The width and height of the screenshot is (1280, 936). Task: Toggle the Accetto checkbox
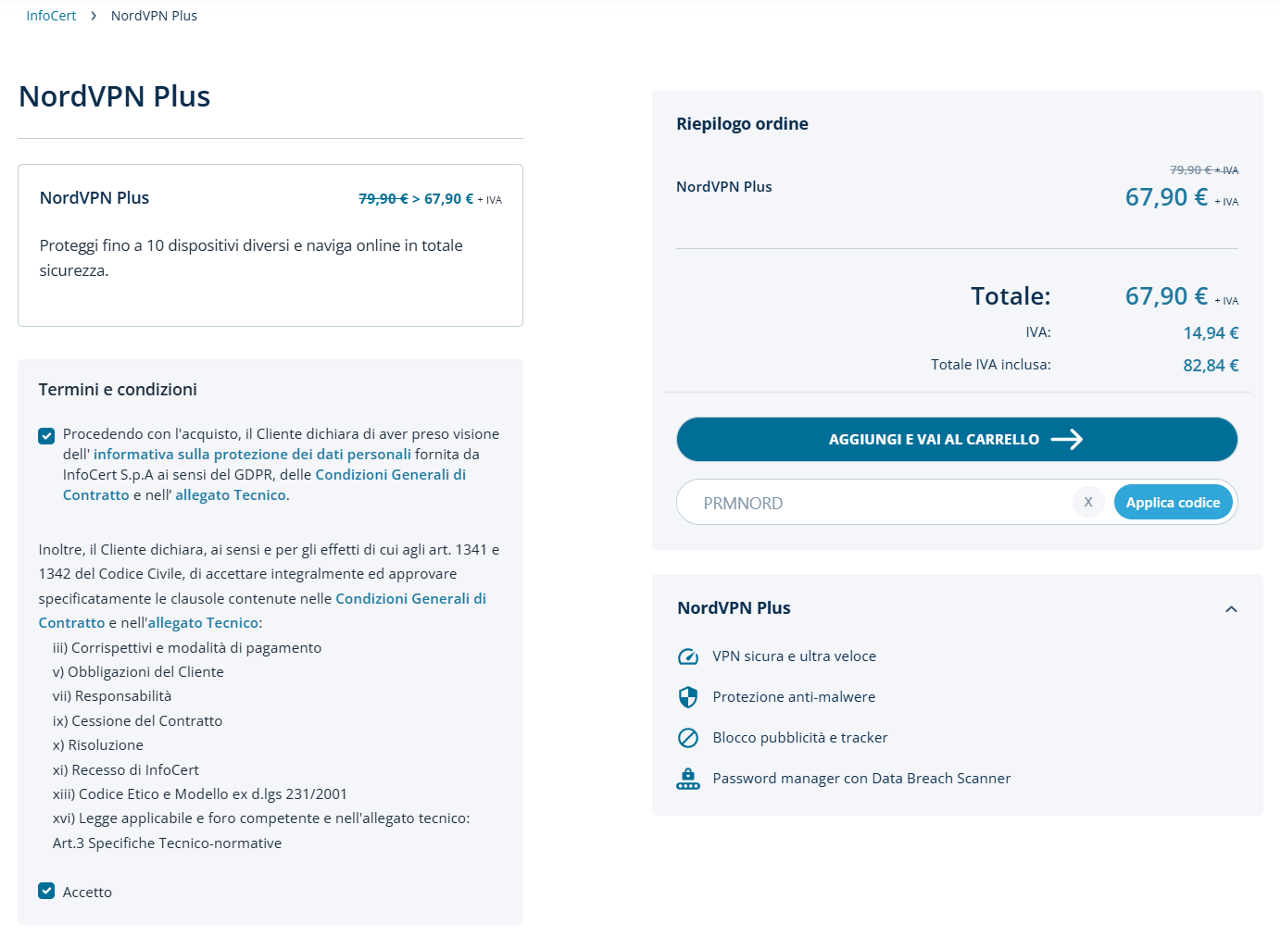point(46,891)
